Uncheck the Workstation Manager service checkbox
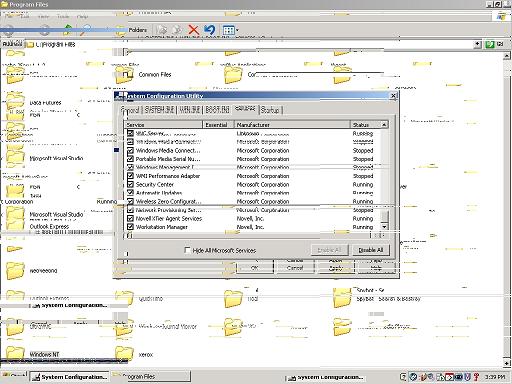 tap(130, 227)
